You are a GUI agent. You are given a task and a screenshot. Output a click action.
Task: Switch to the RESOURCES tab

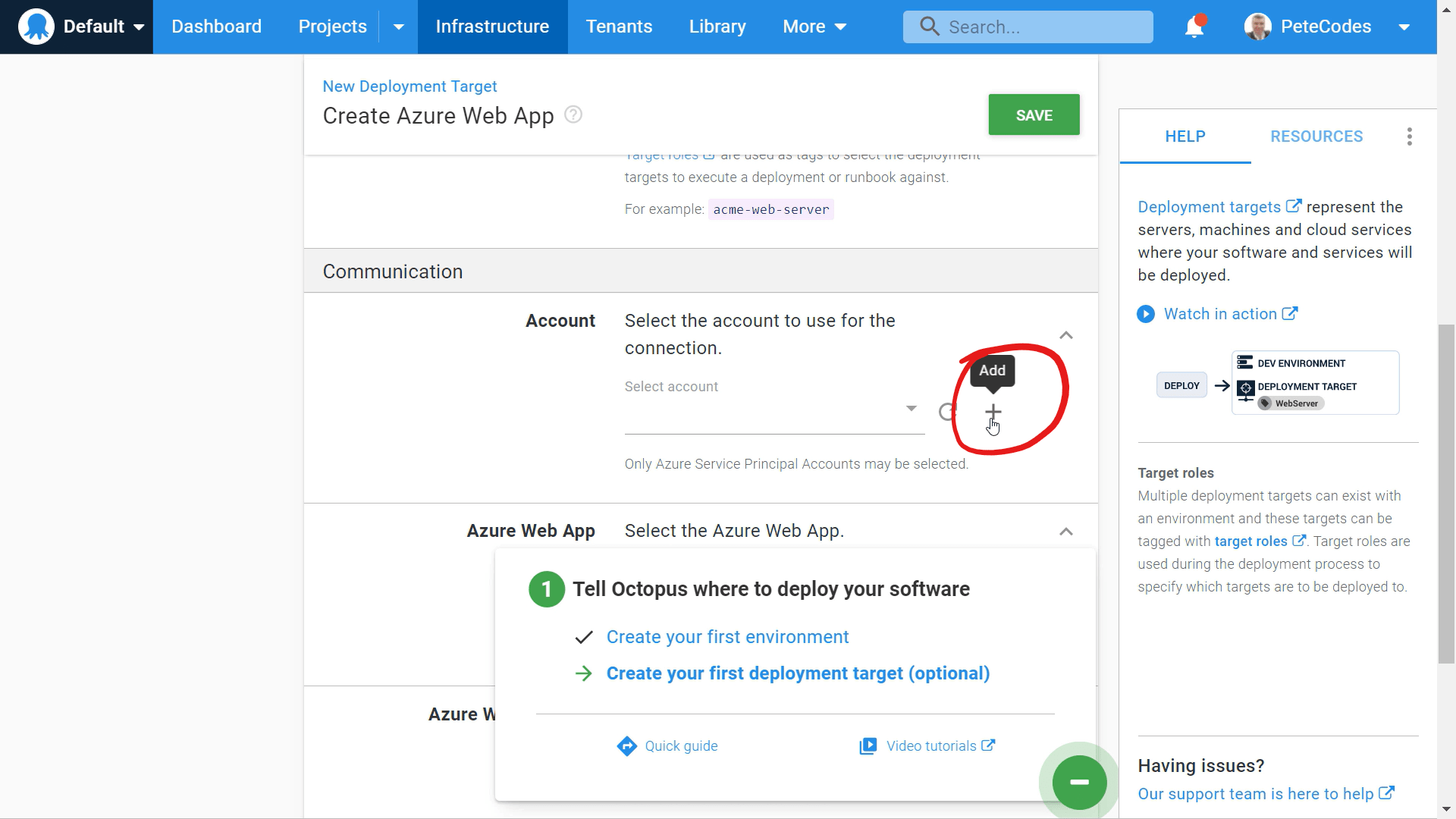pyautogui.click(x=1316, y=136)
